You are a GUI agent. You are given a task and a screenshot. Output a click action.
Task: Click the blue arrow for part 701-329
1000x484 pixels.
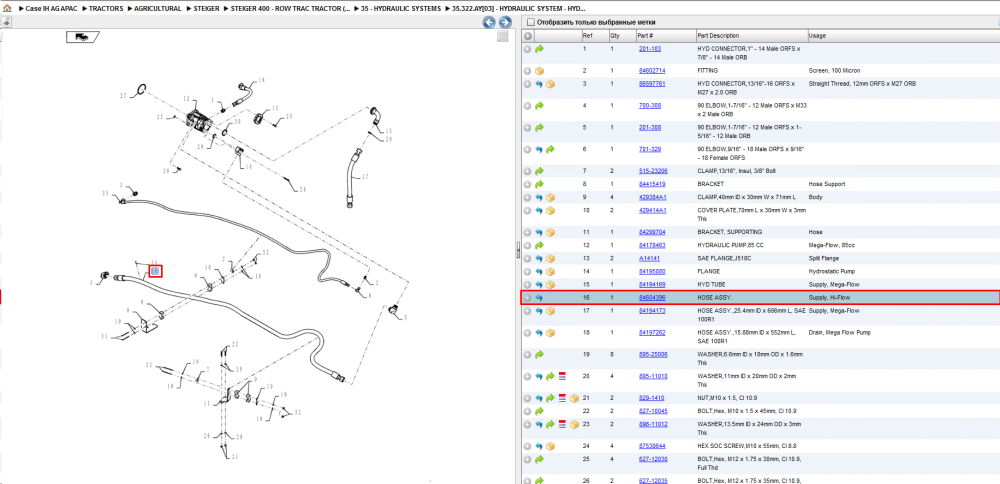(539, 149)
